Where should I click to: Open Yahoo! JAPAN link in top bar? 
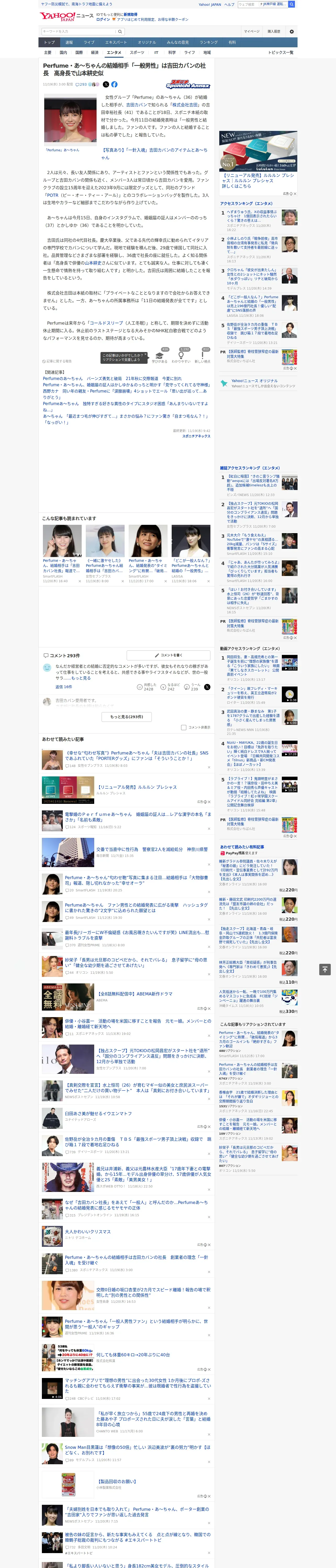(x=210, y=4)
